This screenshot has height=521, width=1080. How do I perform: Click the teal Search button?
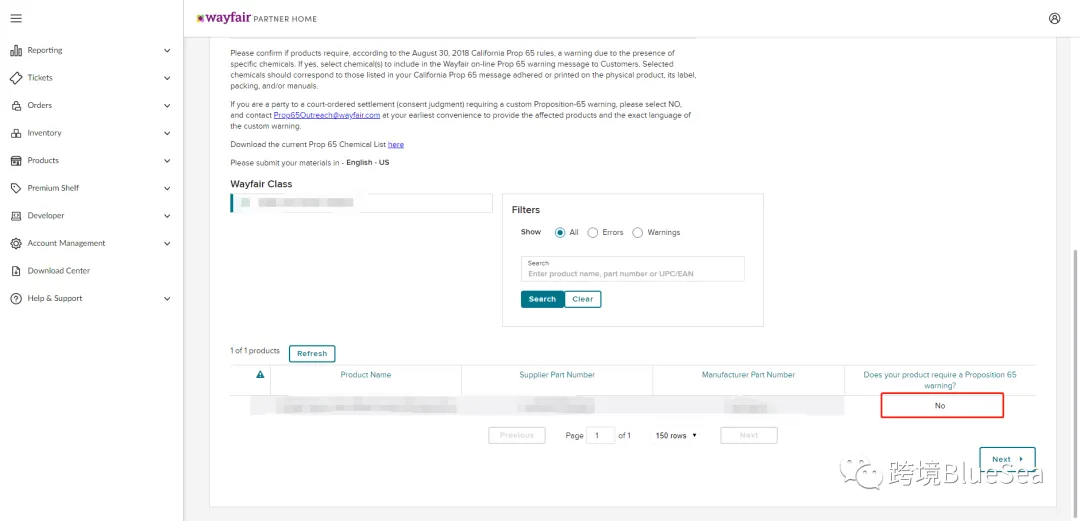(542, 299)
